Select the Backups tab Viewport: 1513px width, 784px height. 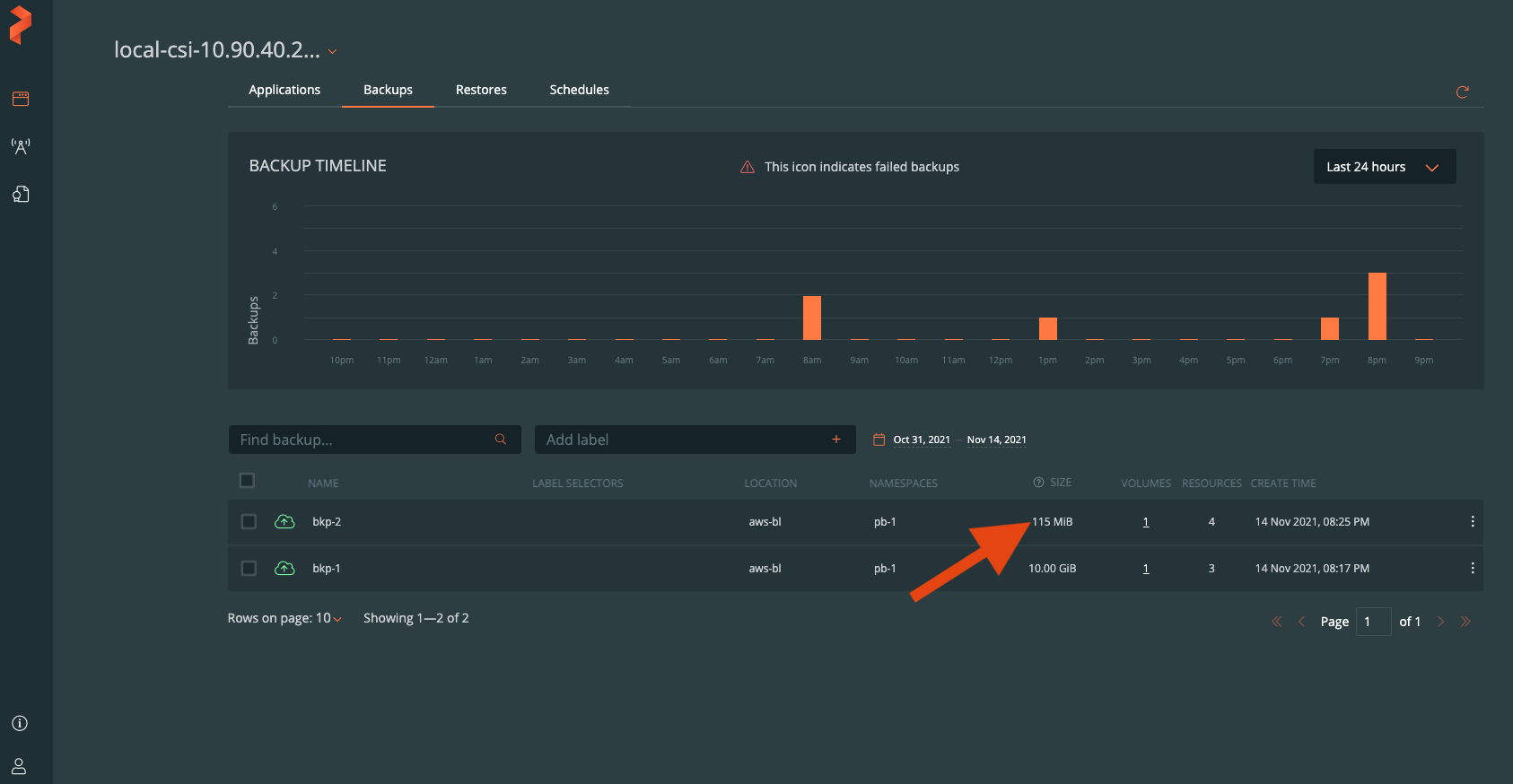(x=388, y=90)
